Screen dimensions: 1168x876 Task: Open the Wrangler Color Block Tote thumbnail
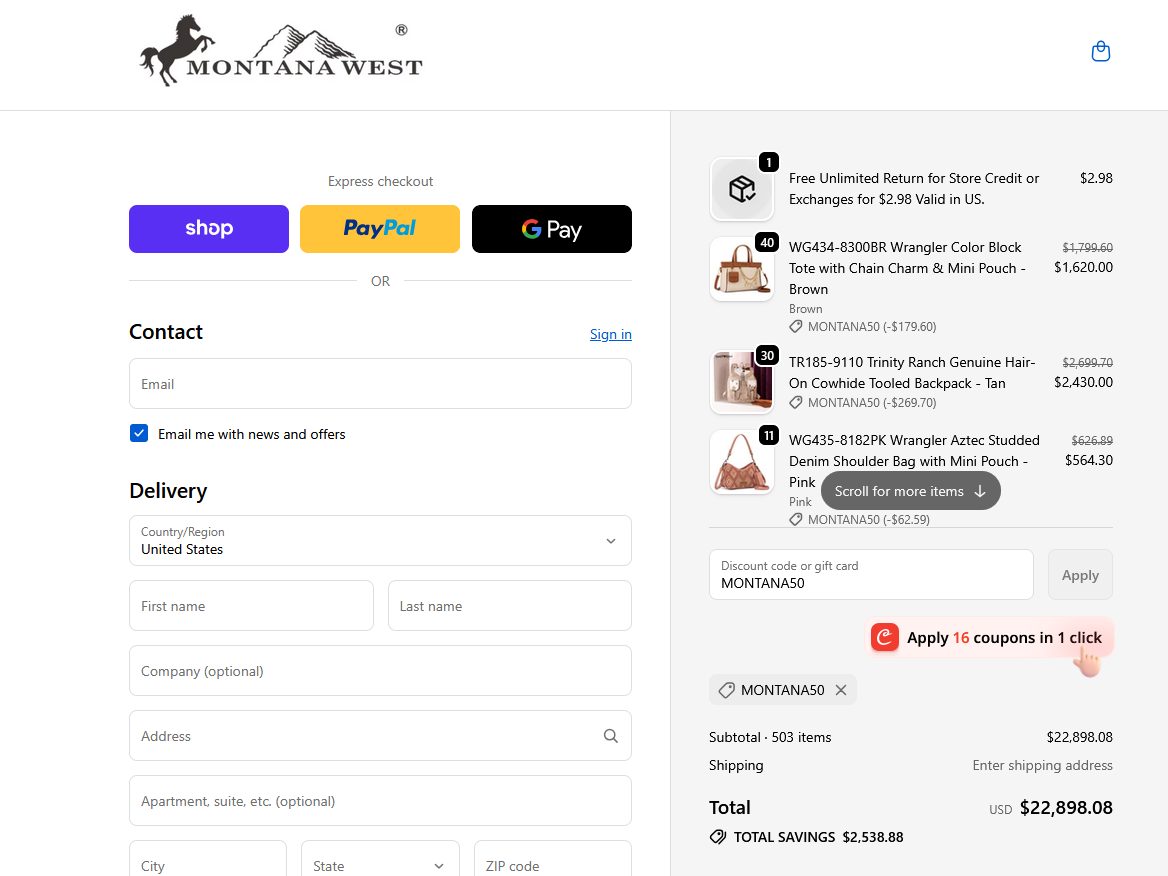(x=742, y=269)
